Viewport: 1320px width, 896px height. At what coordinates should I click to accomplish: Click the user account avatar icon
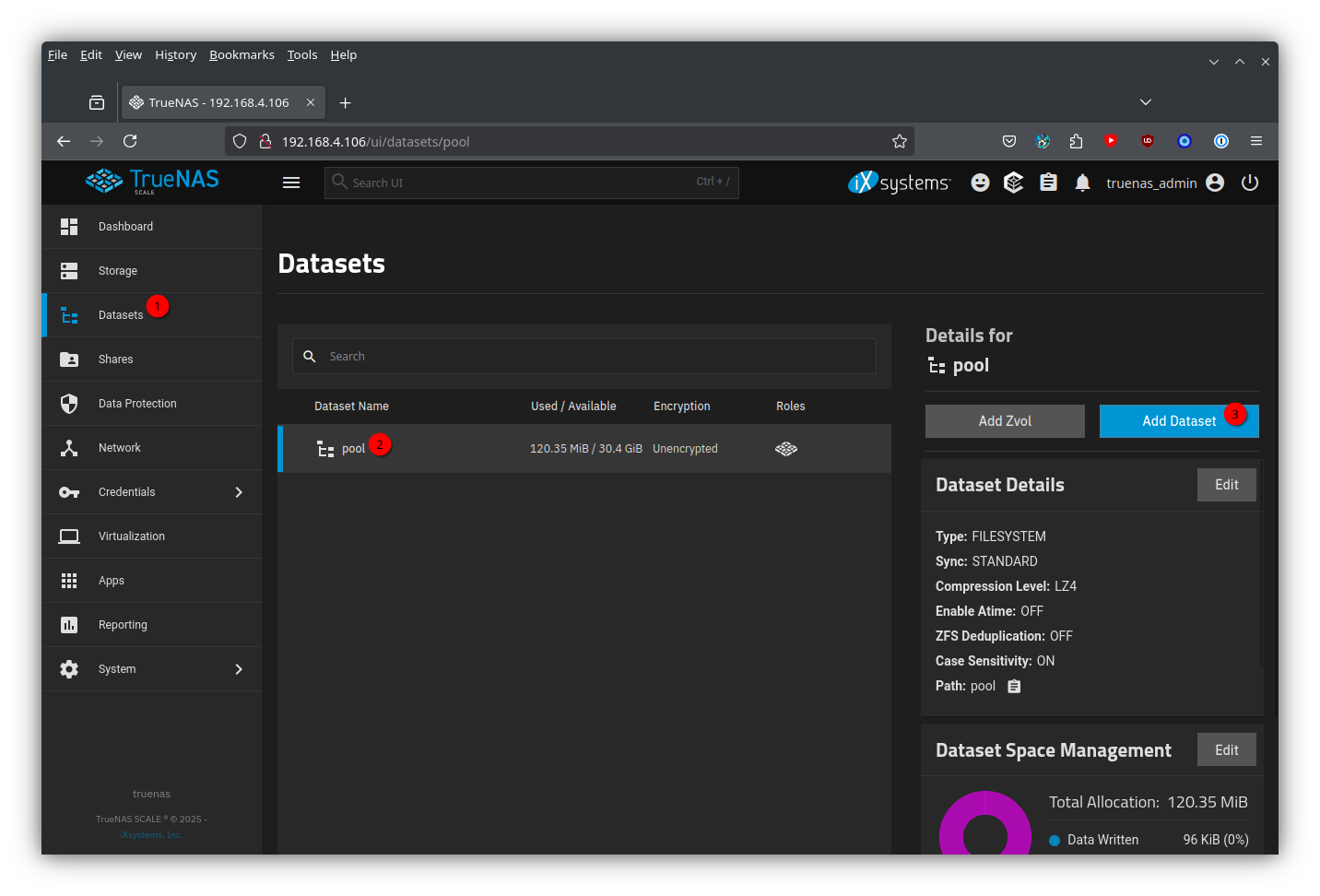(1215, 183)
